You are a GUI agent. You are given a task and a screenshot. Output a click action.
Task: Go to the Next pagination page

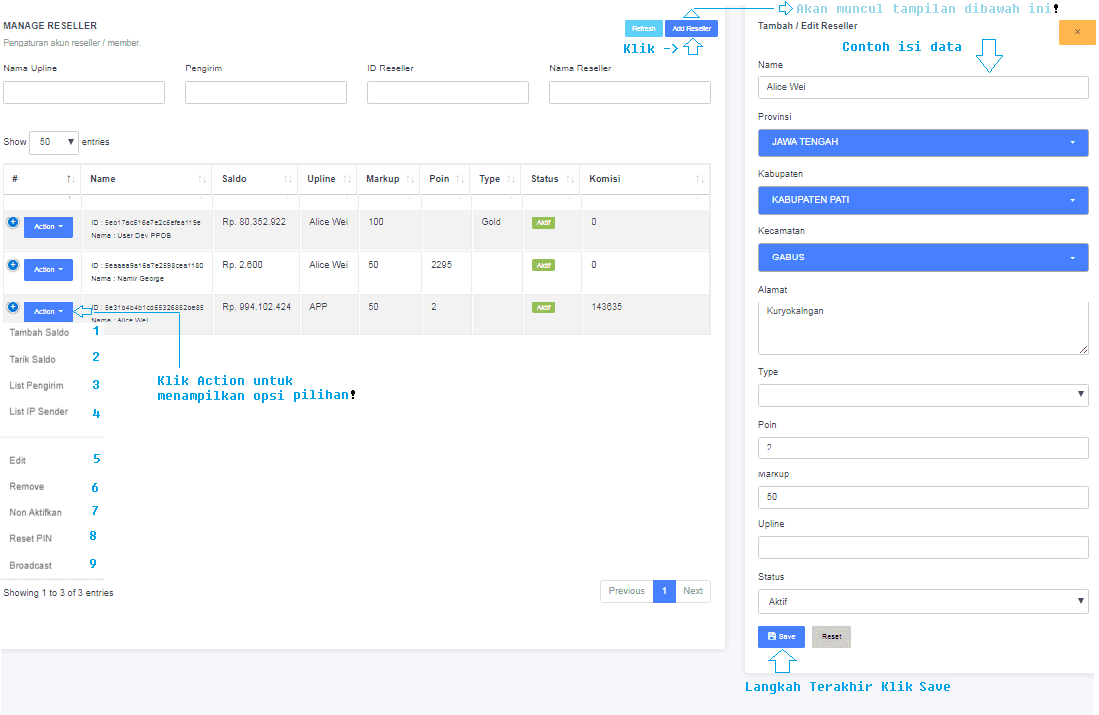(693, 591)
